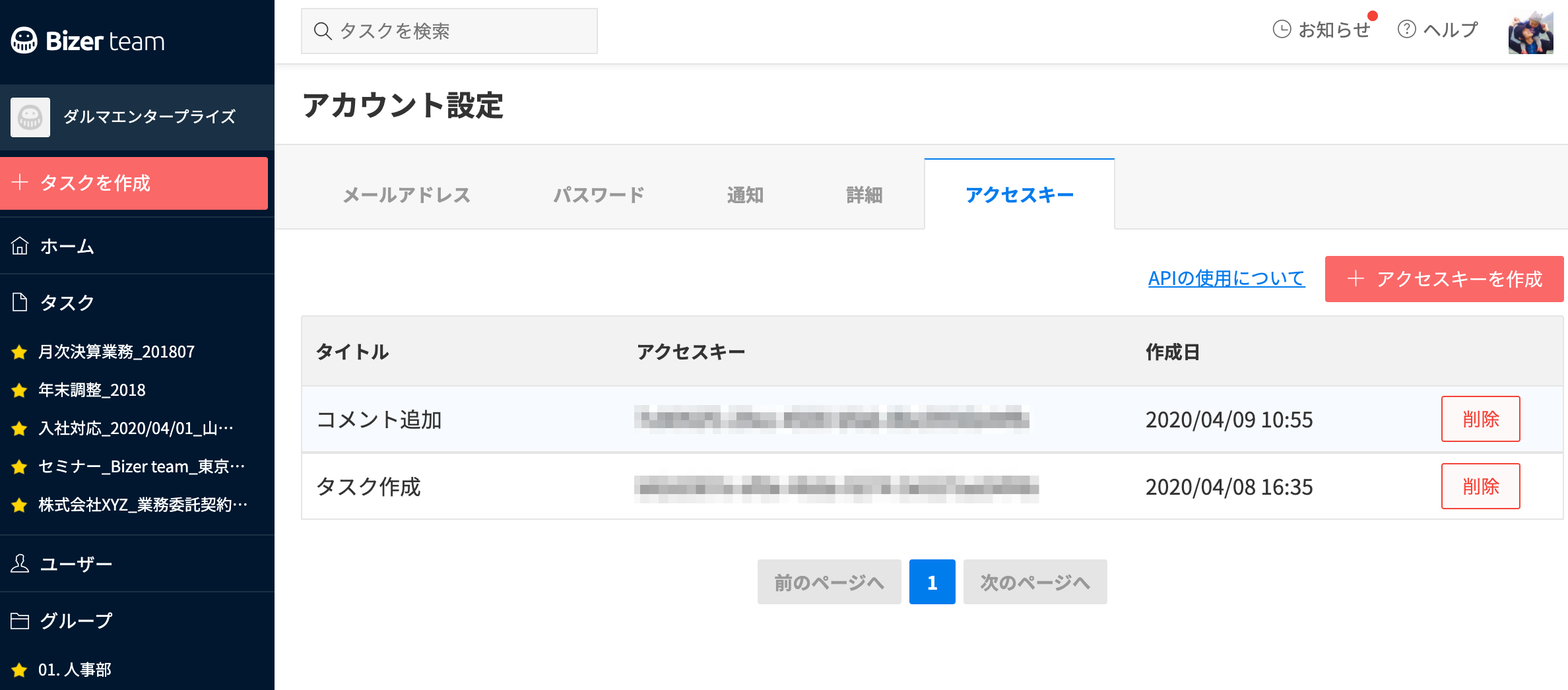Open the user profile avatar photo
This screenshot has height=690, width=1568.
(x=1530, y=31)
